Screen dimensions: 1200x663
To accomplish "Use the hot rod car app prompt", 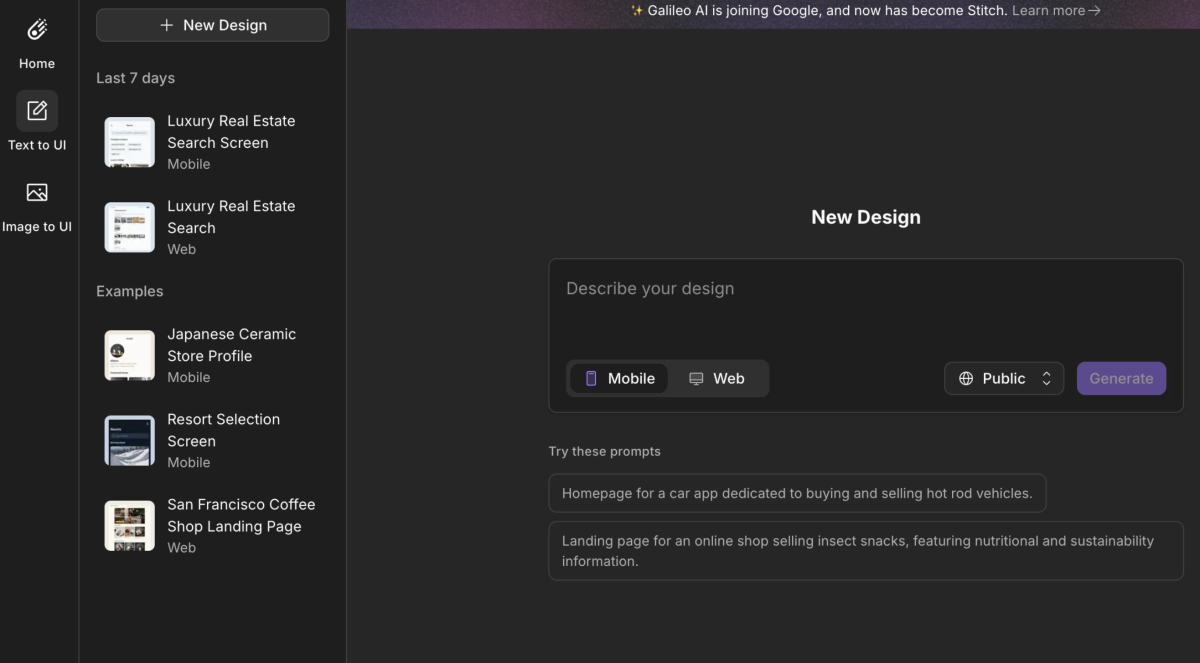I will 797,493.
